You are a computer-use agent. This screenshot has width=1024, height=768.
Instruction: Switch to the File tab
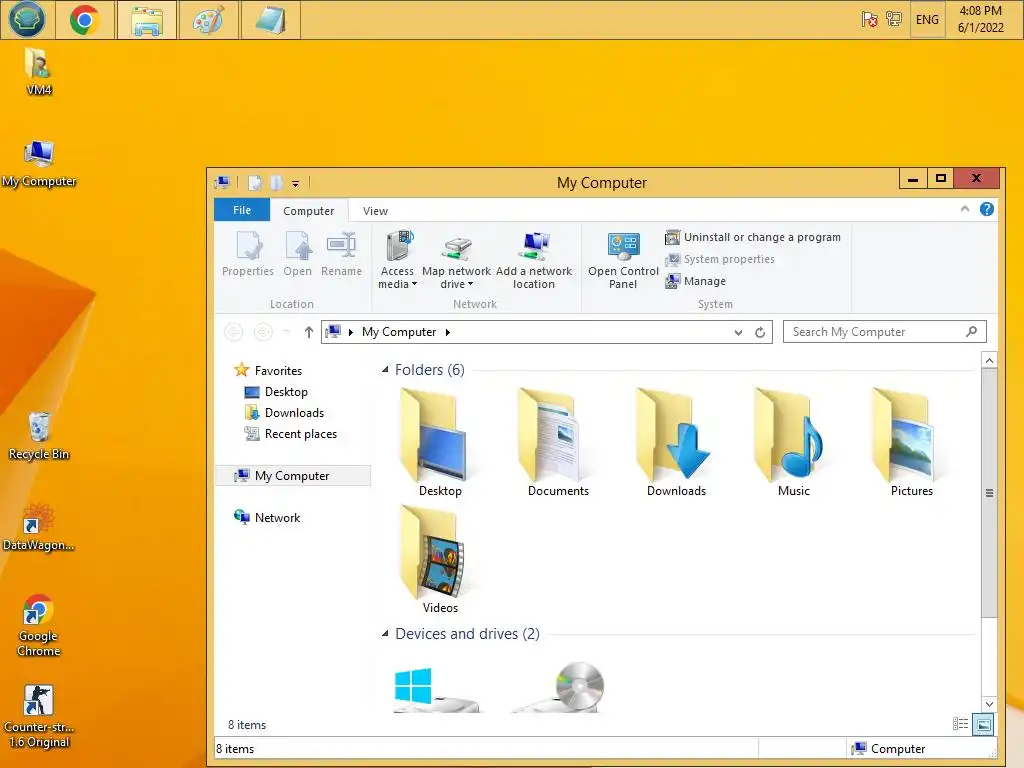(242, 210)
